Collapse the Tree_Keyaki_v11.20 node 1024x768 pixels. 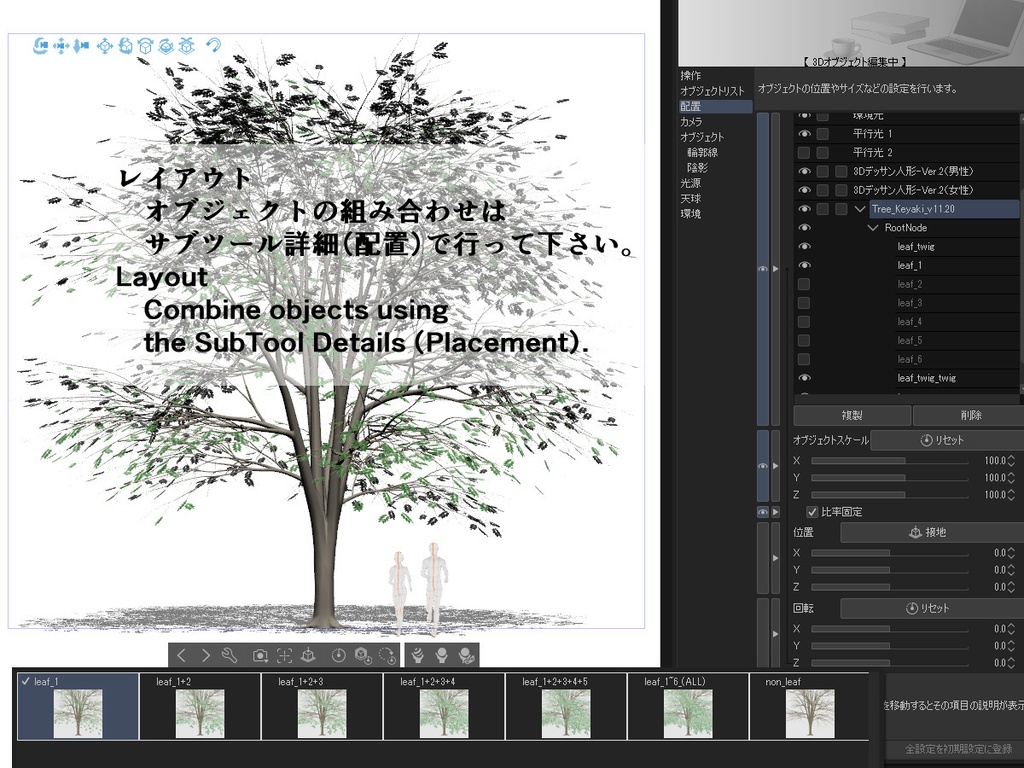pyautogui.click(x=860, y=208)
